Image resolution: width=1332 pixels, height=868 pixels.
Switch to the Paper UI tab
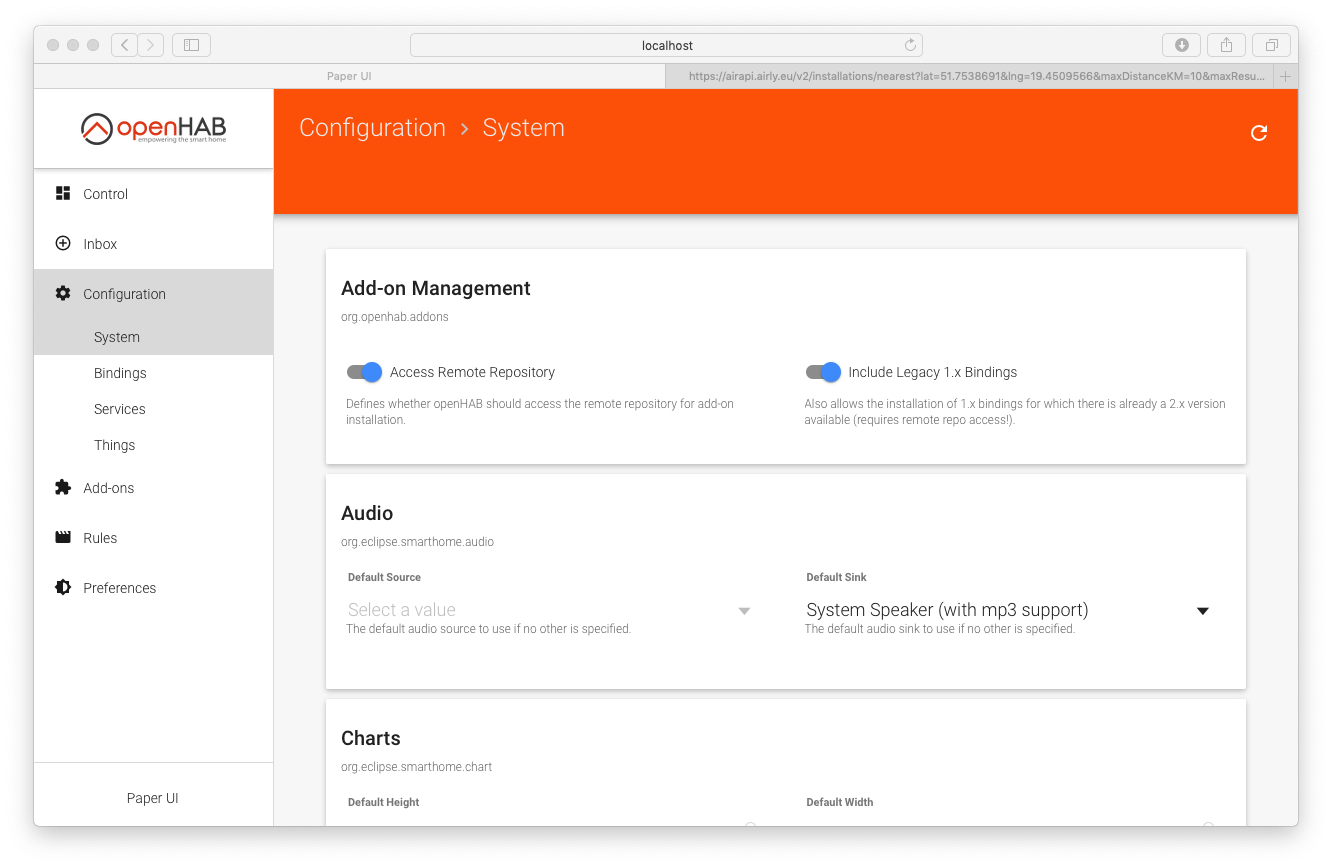[349, 76]
